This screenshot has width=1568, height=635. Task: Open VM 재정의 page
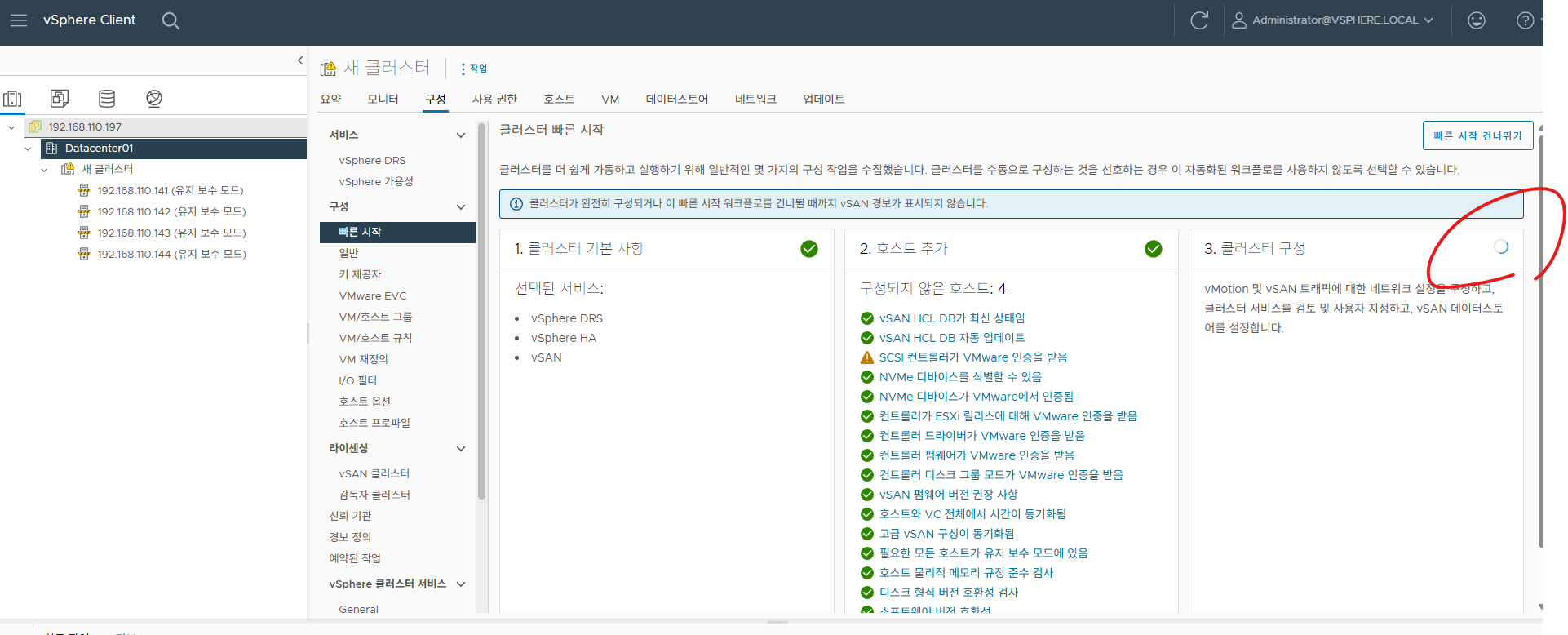click(363, 360)
